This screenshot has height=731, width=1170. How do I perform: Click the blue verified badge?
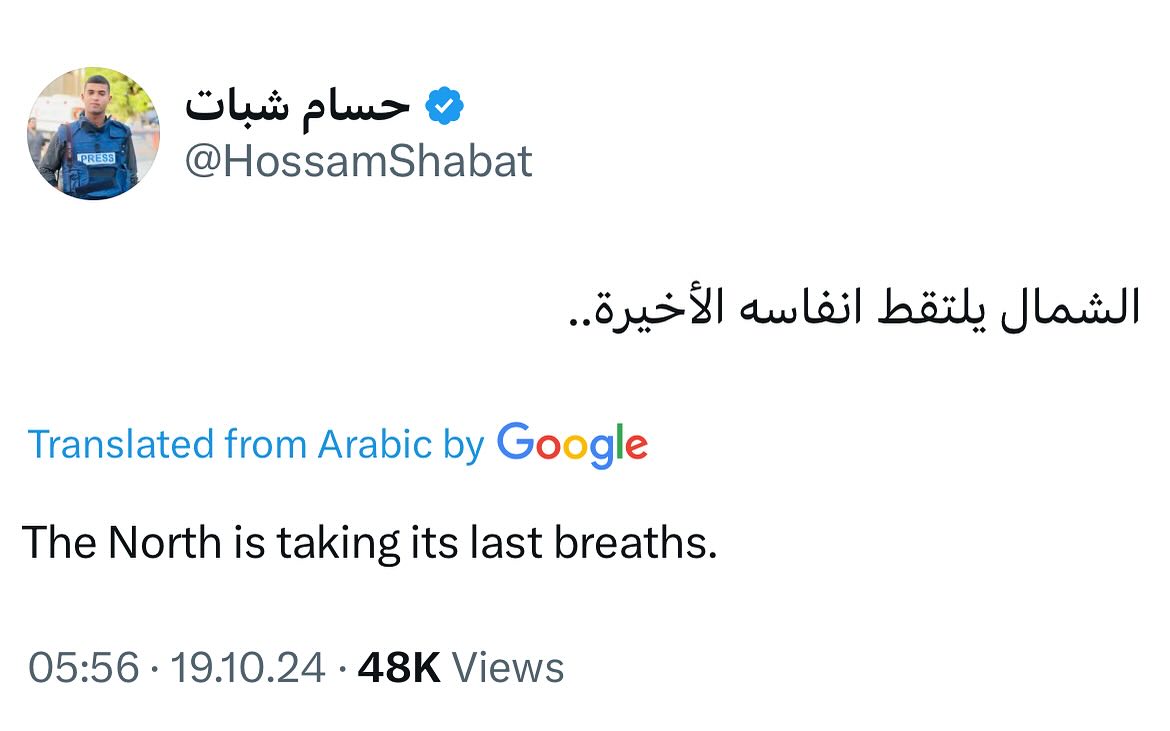coord(444,106)
